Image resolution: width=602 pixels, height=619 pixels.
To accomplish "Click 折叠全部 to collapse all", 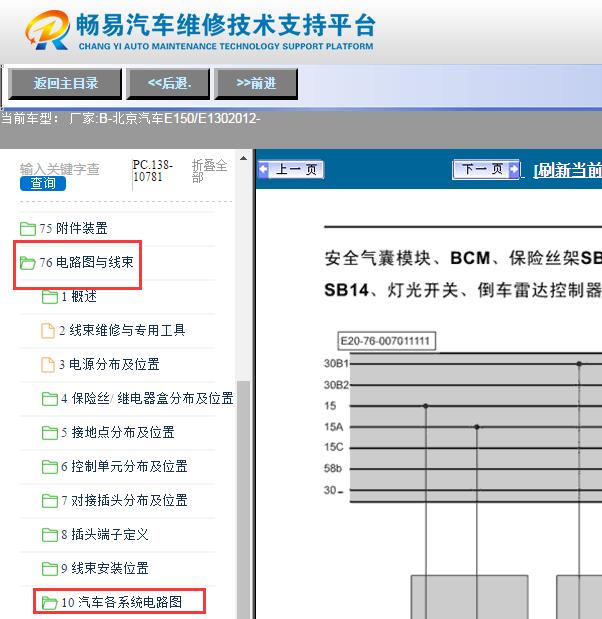I will [x=209, y=171].
